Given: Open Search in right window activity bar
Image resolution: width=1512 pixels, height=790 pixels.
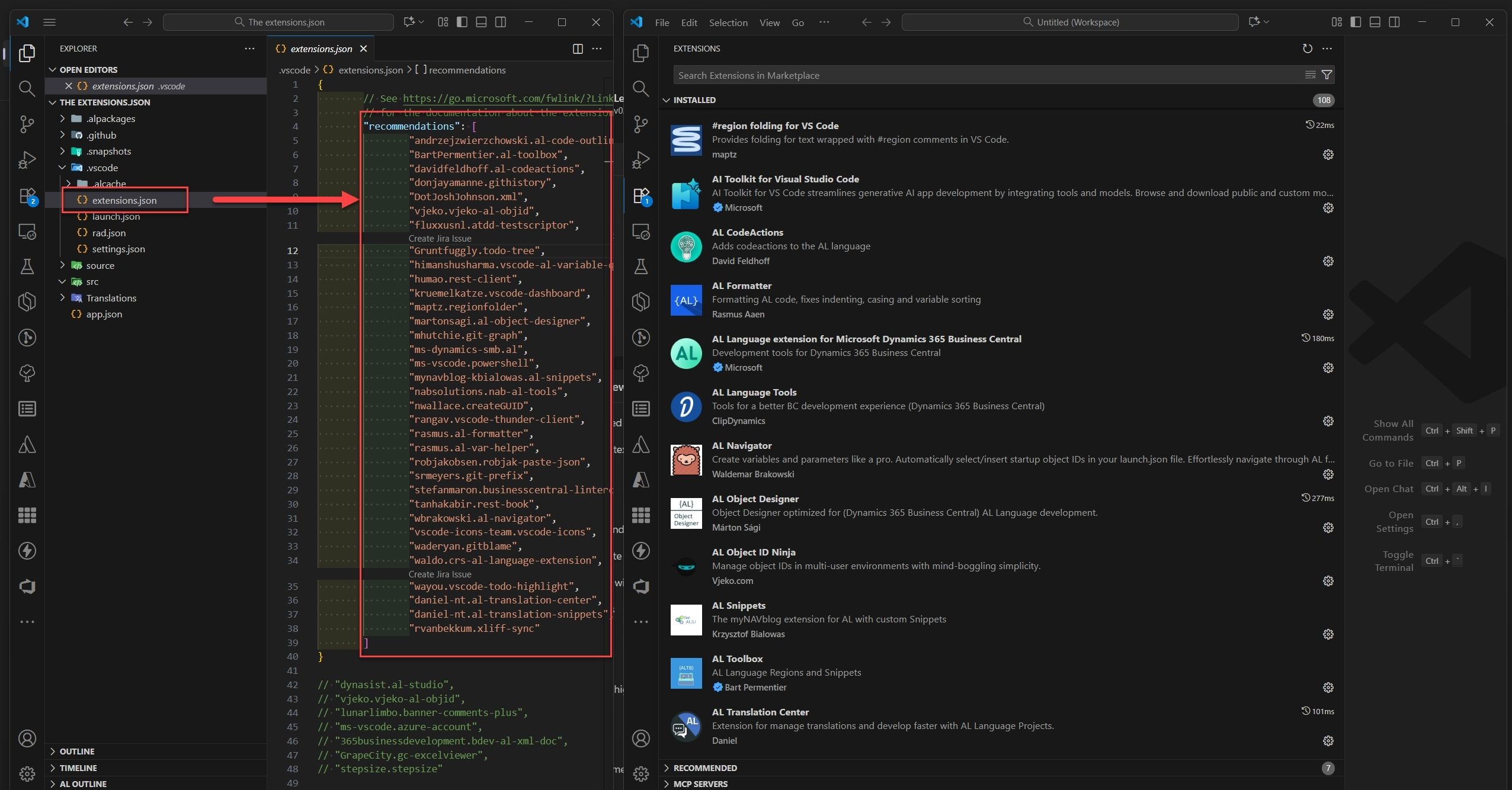Looking at the screenshot, I should click(640, 89).
